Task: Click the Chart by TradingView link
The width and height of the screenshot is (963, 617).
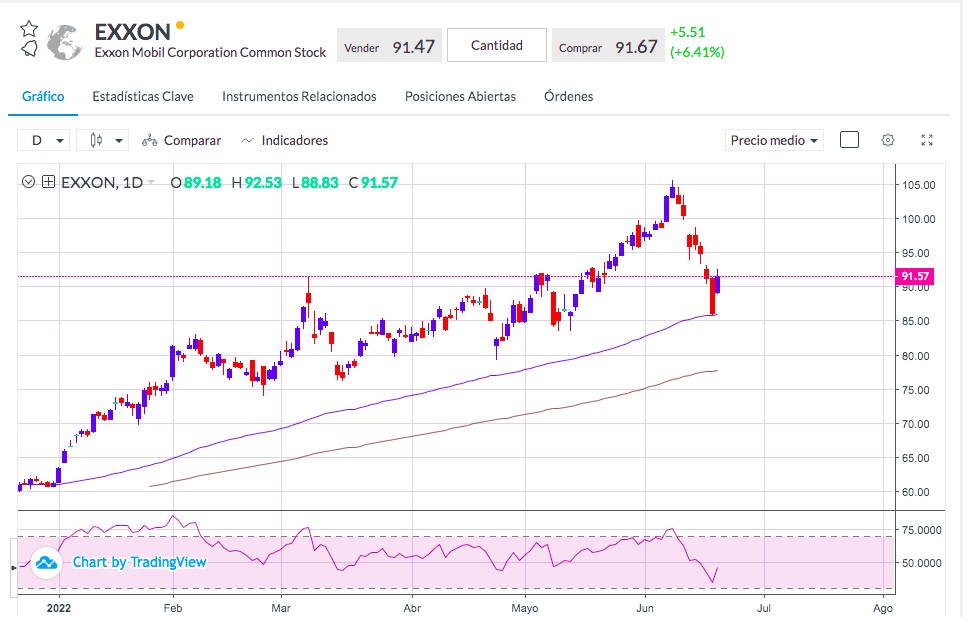Action: tap(139, 562)
